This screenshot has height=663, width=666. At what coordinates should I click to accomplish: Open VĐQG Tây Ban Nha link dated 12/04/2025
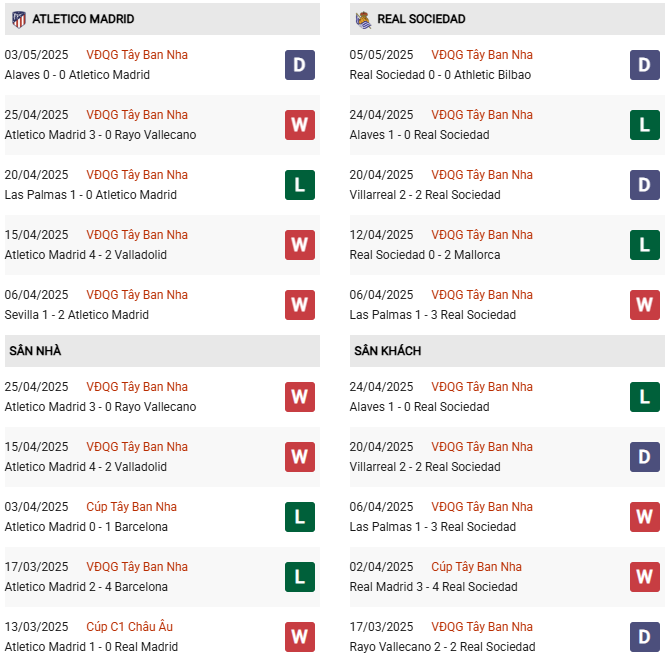tap(482, 234)
